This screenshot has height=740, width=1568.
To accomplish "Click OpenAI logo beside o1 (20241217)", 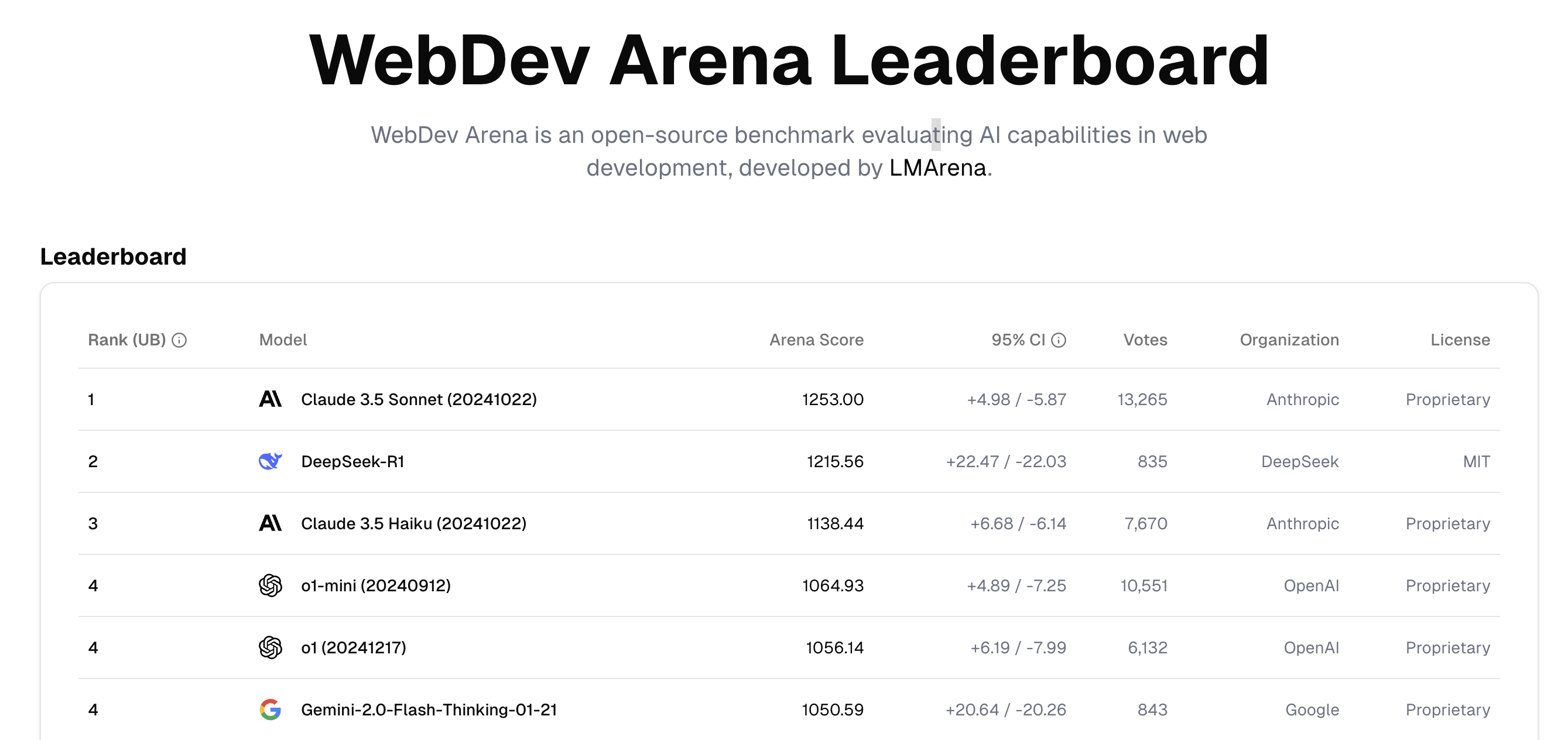I will click(x=271, y=647).
